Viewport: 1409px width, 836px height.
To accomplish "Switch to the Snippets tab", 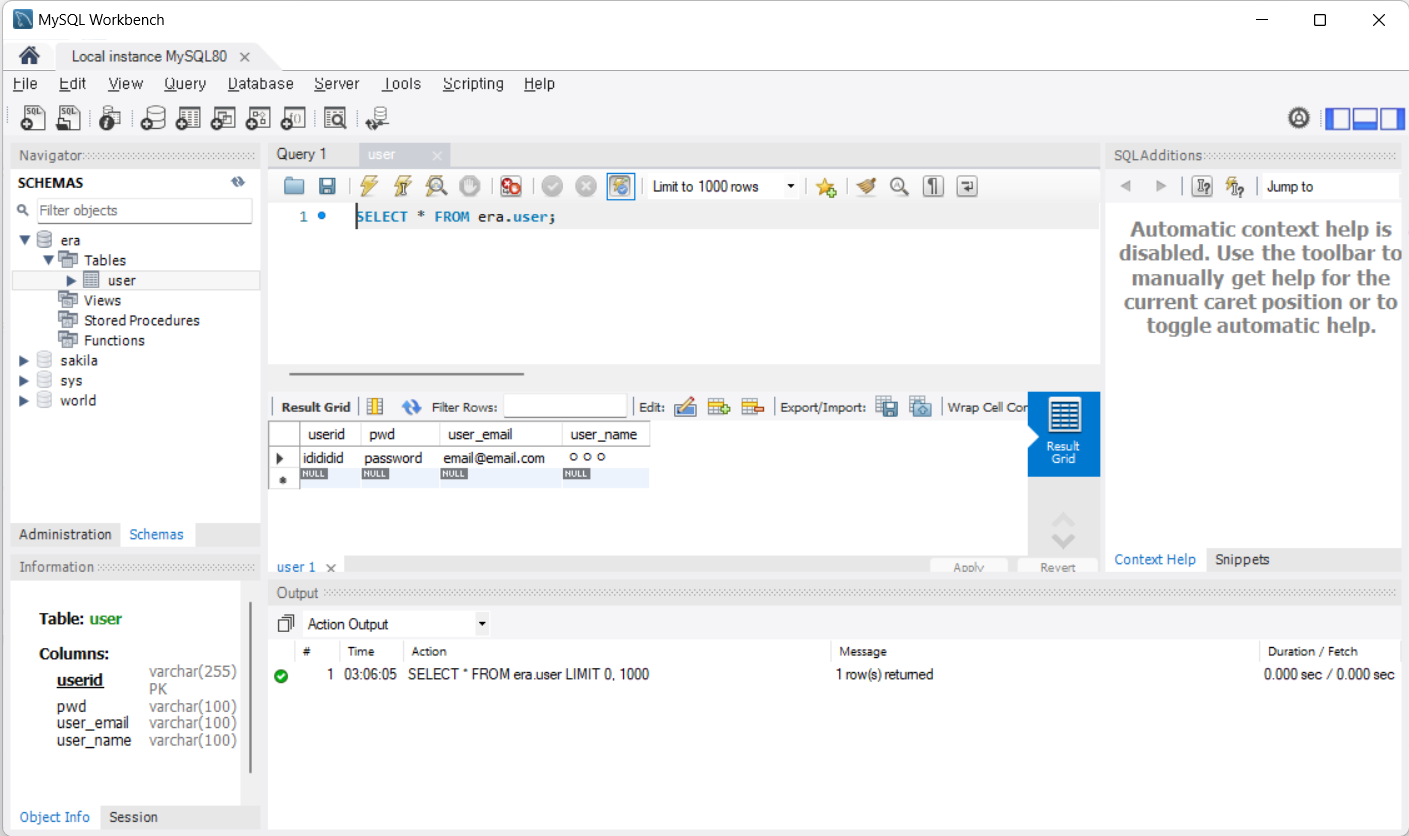I will click(1242, 559).
